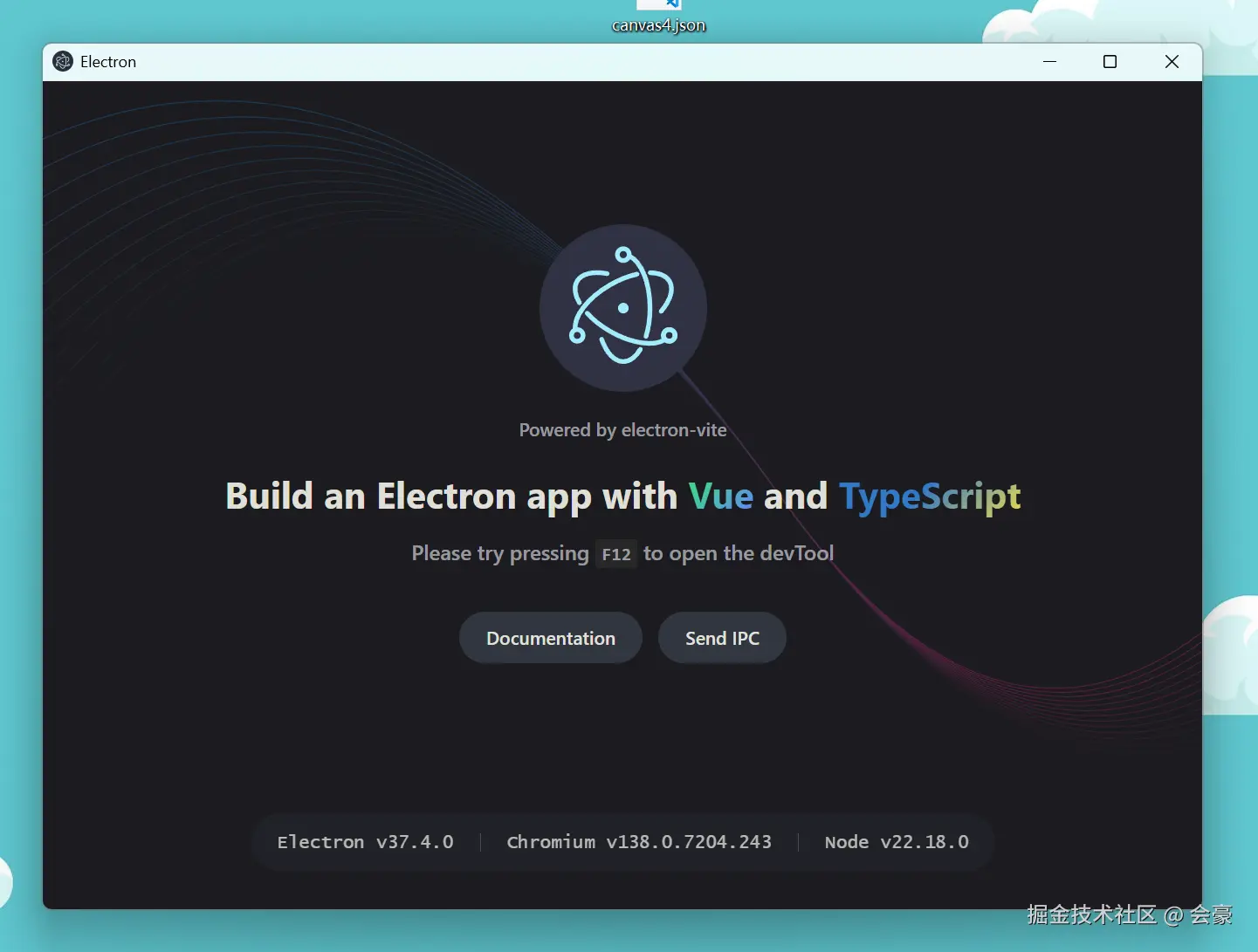
Task: Click the Electron atom logo in center
Action: pos(623,306)
